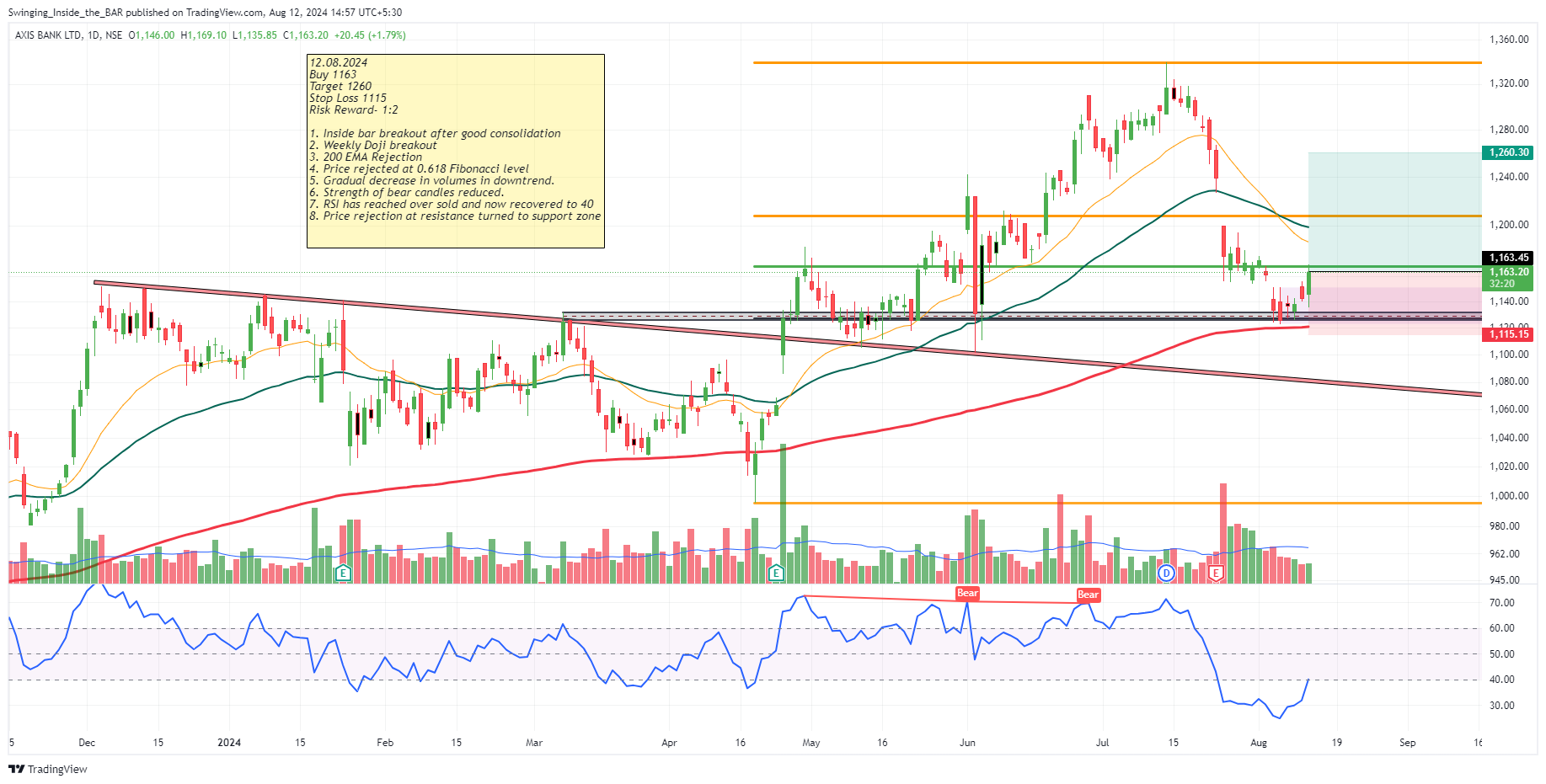Image resolution: width=1546 pixels, height=784 pixels.
Task: Click the 1,280.00 price axis label
Action: [x=1509, y=130]
